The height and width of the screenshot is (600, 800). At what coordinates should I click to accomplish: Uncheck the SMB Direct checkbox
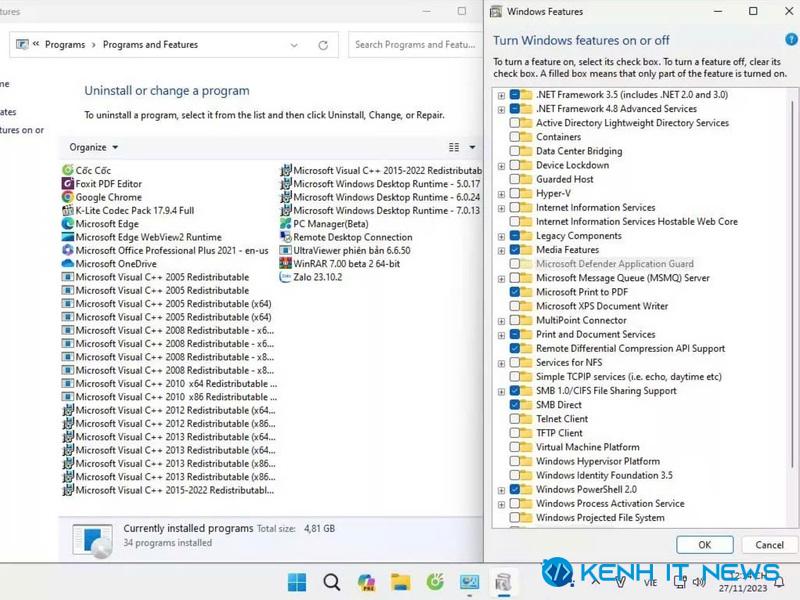(x=515, y=405)
